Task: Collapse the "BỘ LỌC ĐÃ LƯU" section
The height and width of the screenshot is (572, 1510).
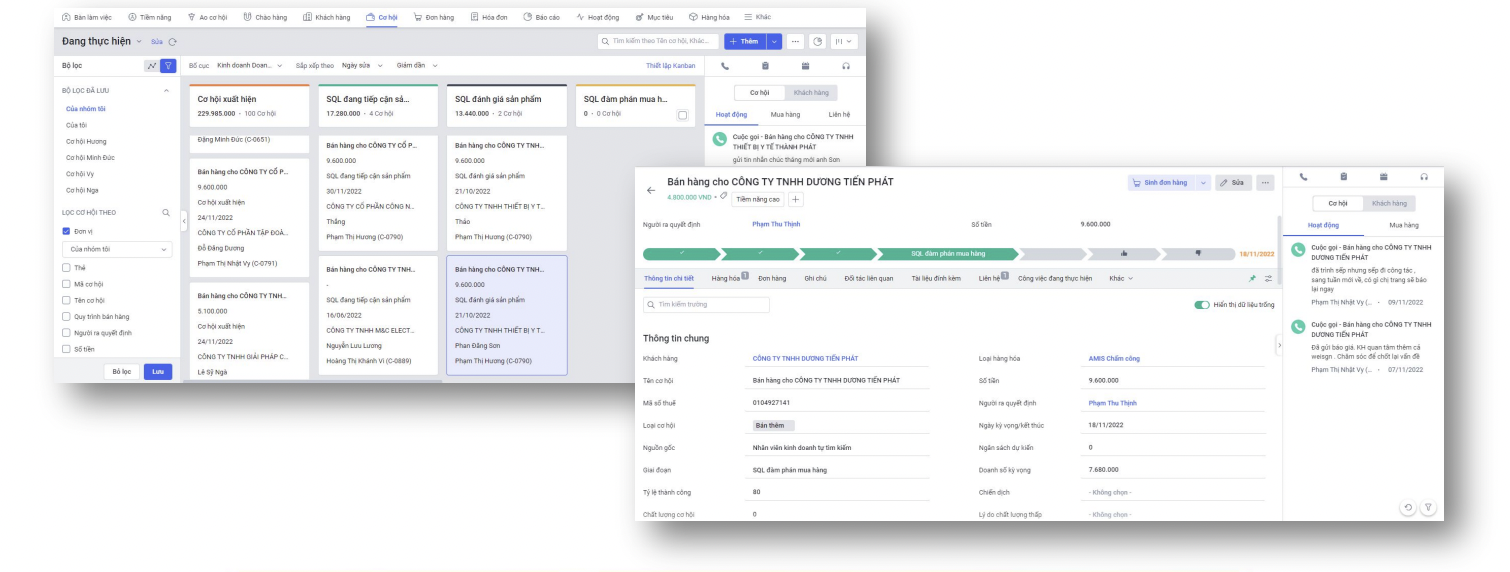Action: point(166,91)
